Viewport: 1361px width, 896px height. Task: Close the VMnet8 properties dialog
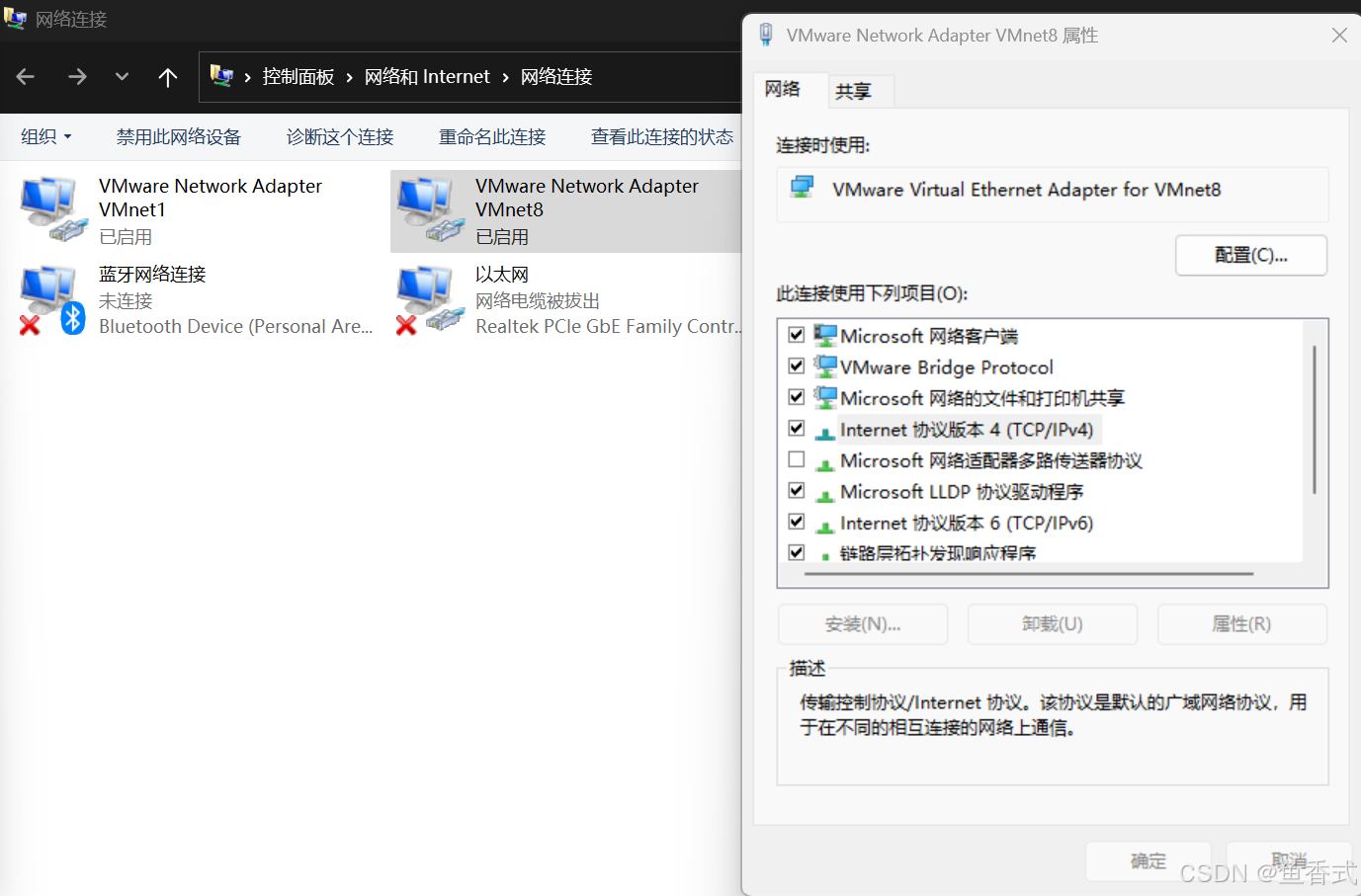coord(1339,35)
